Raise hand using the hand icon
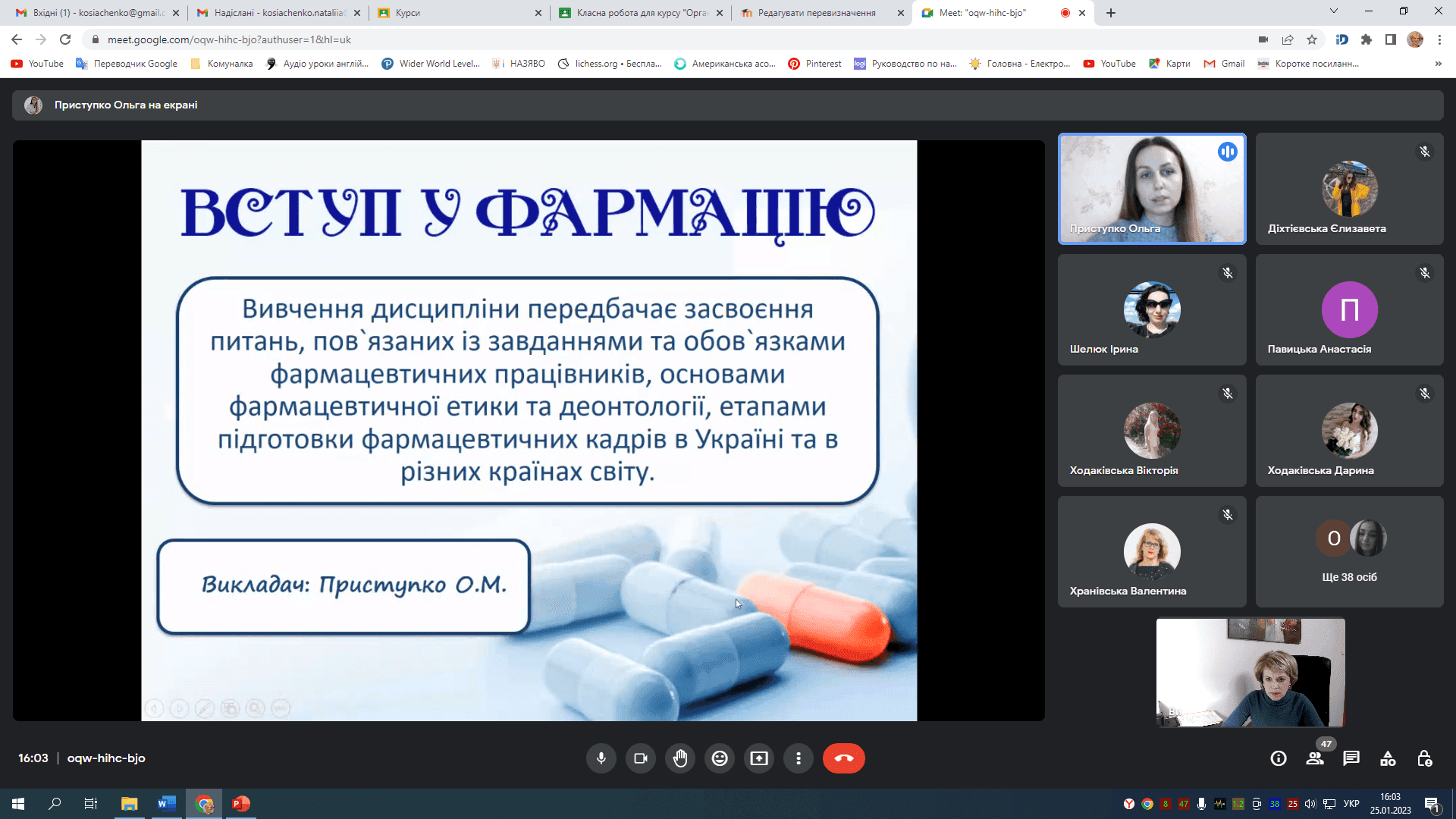The image size is (1456, 819). (680, 758)
